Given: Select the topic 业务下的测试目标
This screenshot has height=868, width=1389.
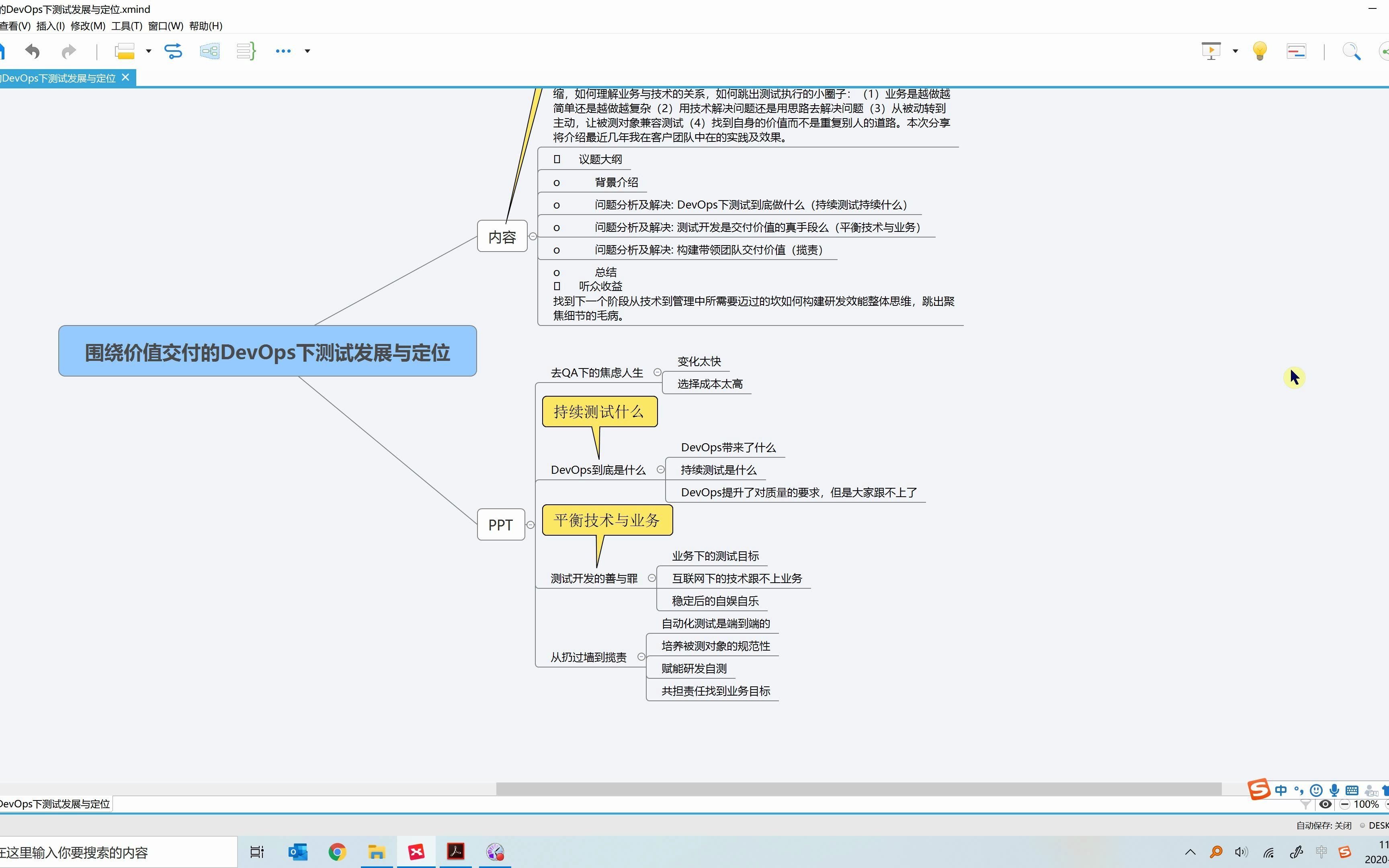Looking at the screenshot, I should pyautogui.click(x=715, y=556).
